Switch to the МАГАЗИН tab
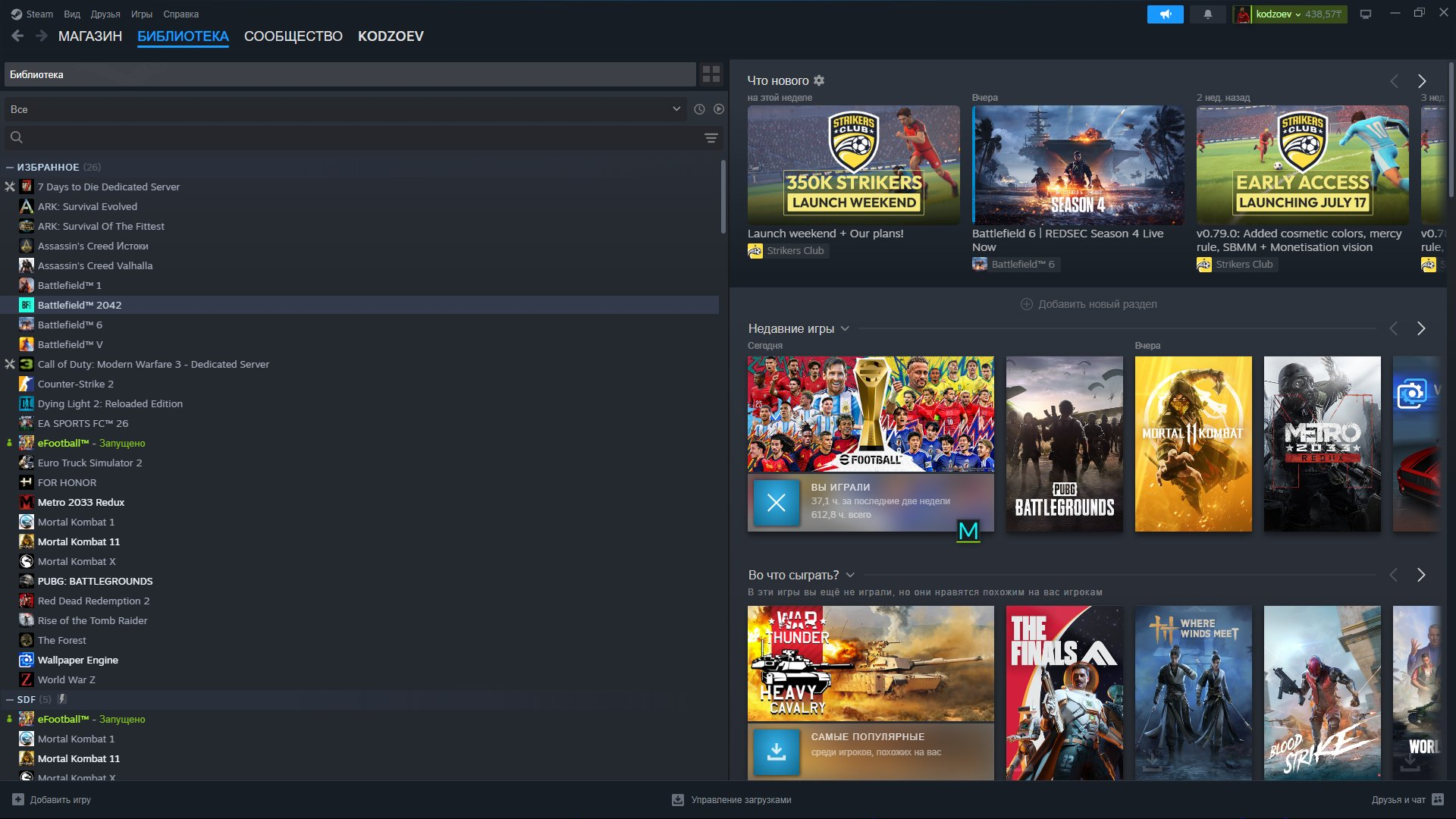The width and height of the screenshot is (1456, 819). [90, 36]
